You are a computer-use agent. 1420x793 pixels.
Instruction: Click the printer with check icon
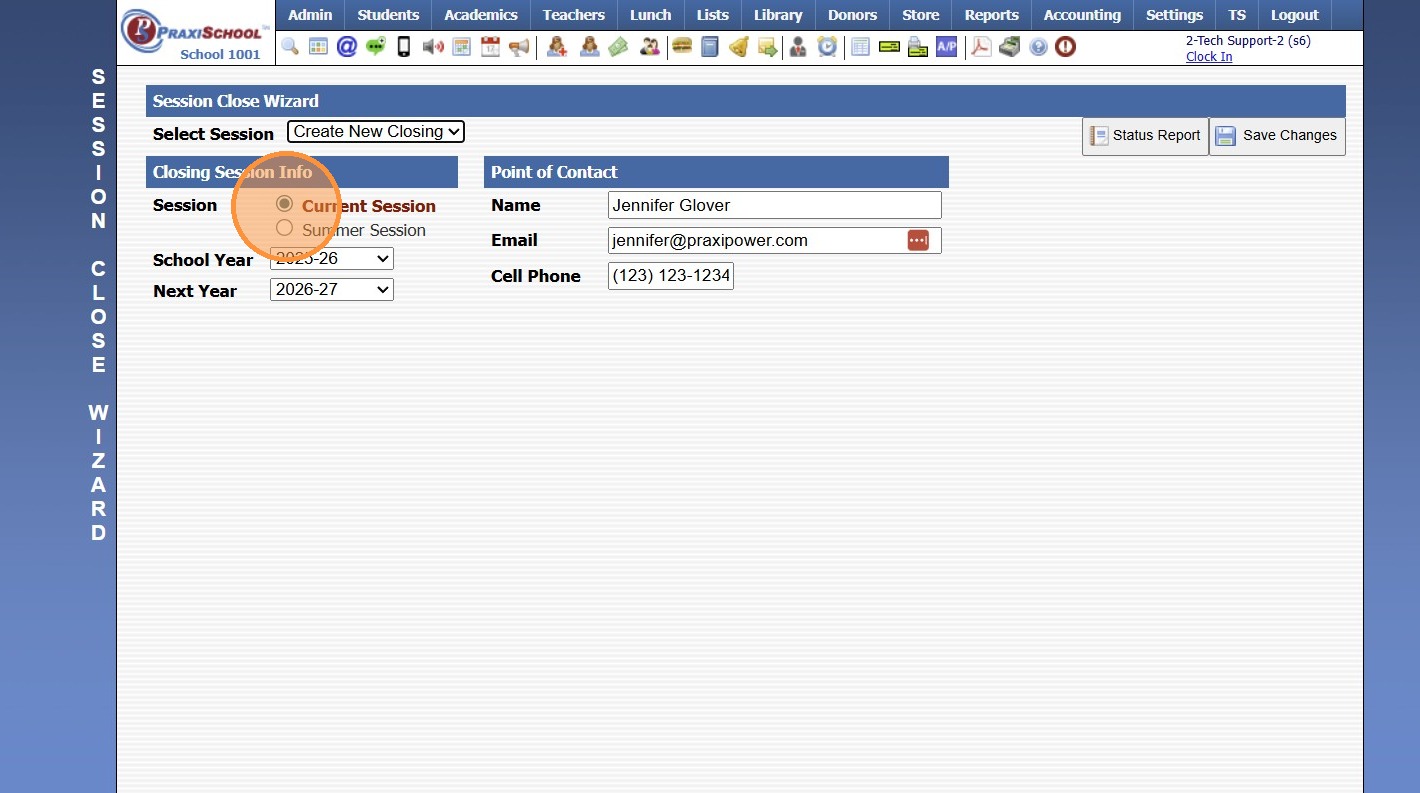coord(918,47)
